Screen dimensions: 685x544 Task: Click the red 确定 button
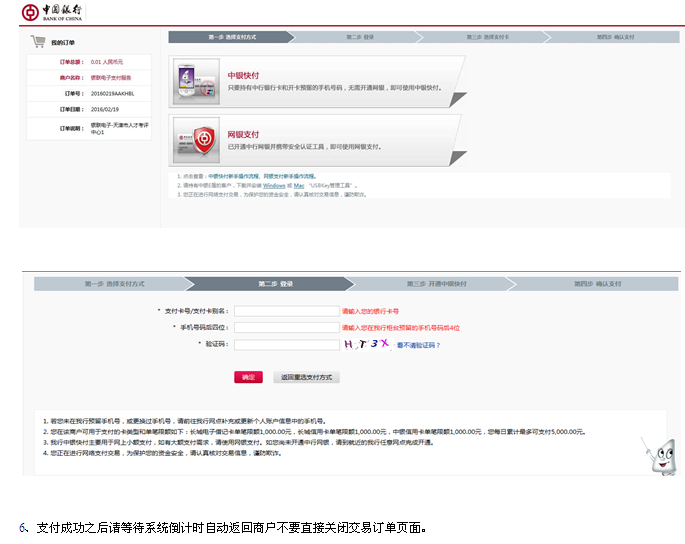[x=248, y=377]
